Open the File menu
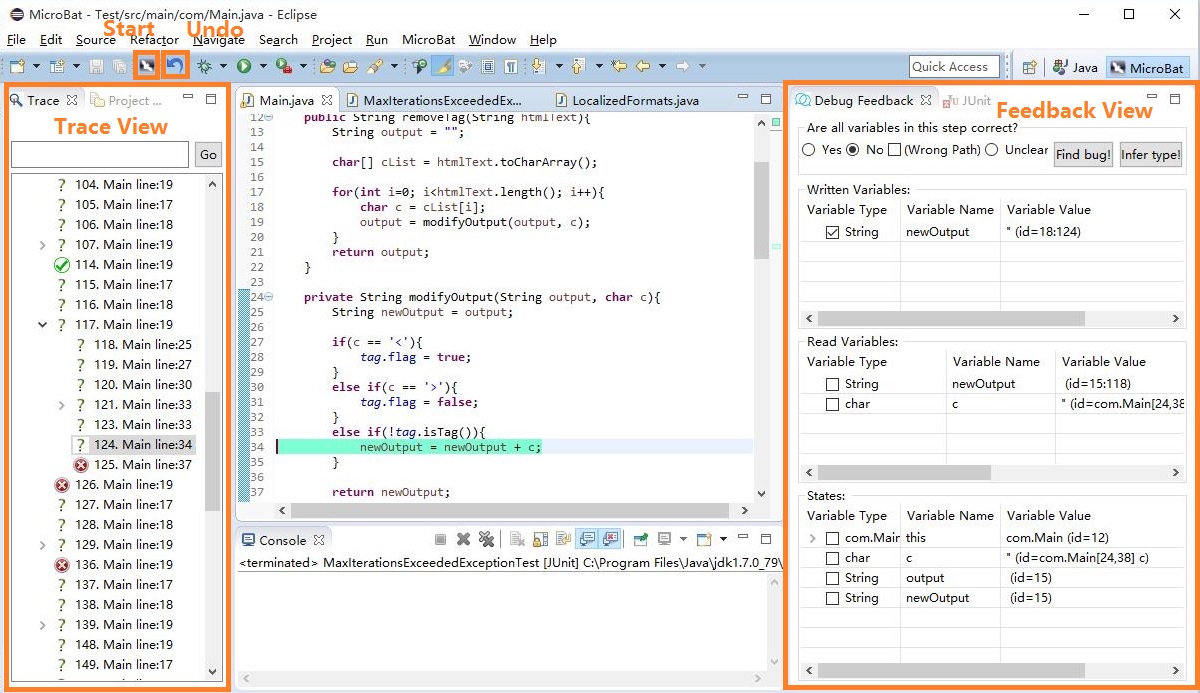 (x=16, y=40)
